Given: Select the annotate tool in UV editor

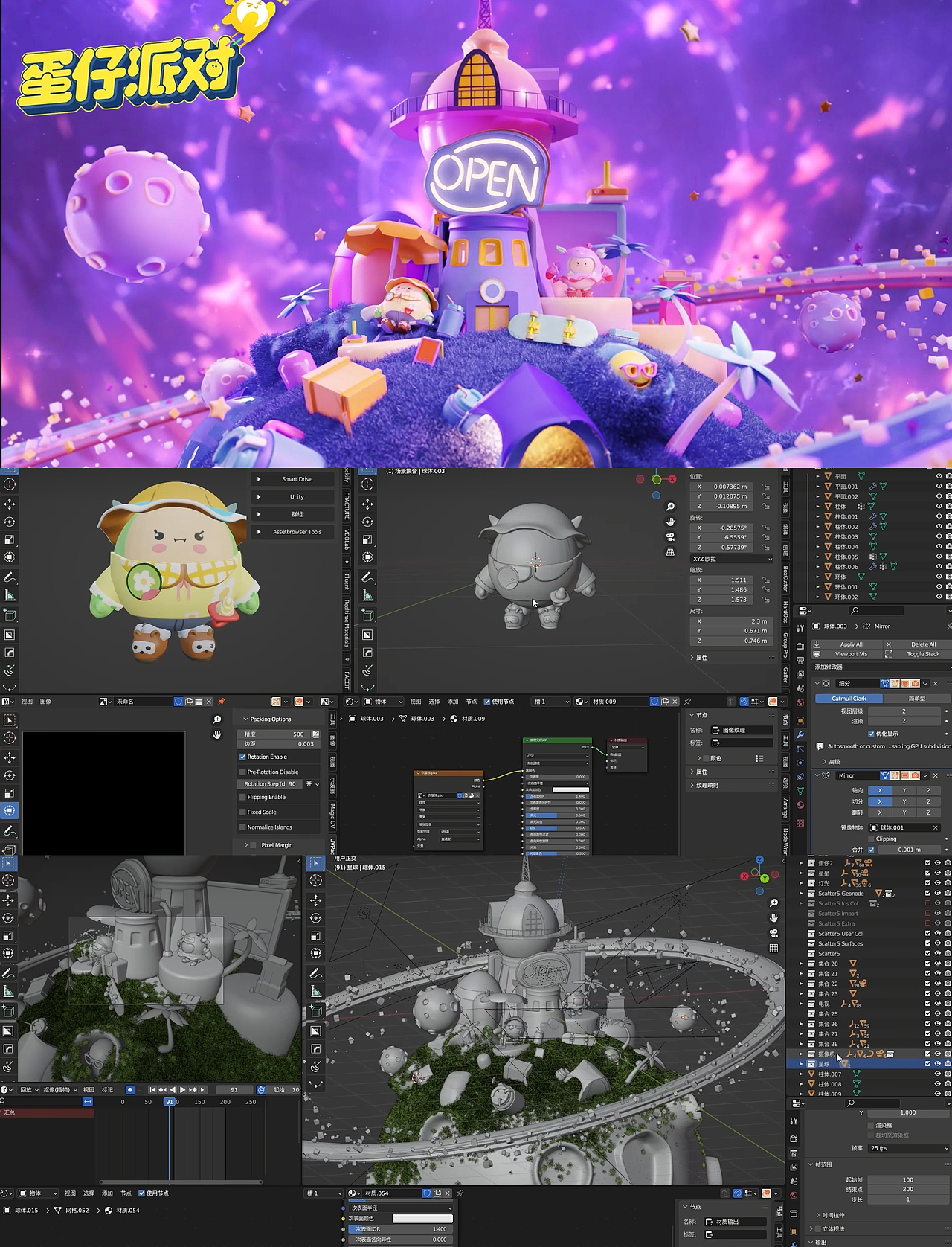Looking at the screenshot, I should pos(10,830).
